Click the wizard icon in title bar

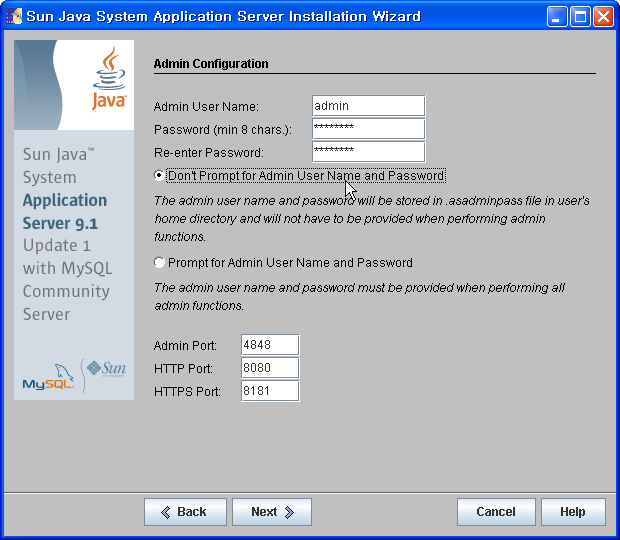15,16
